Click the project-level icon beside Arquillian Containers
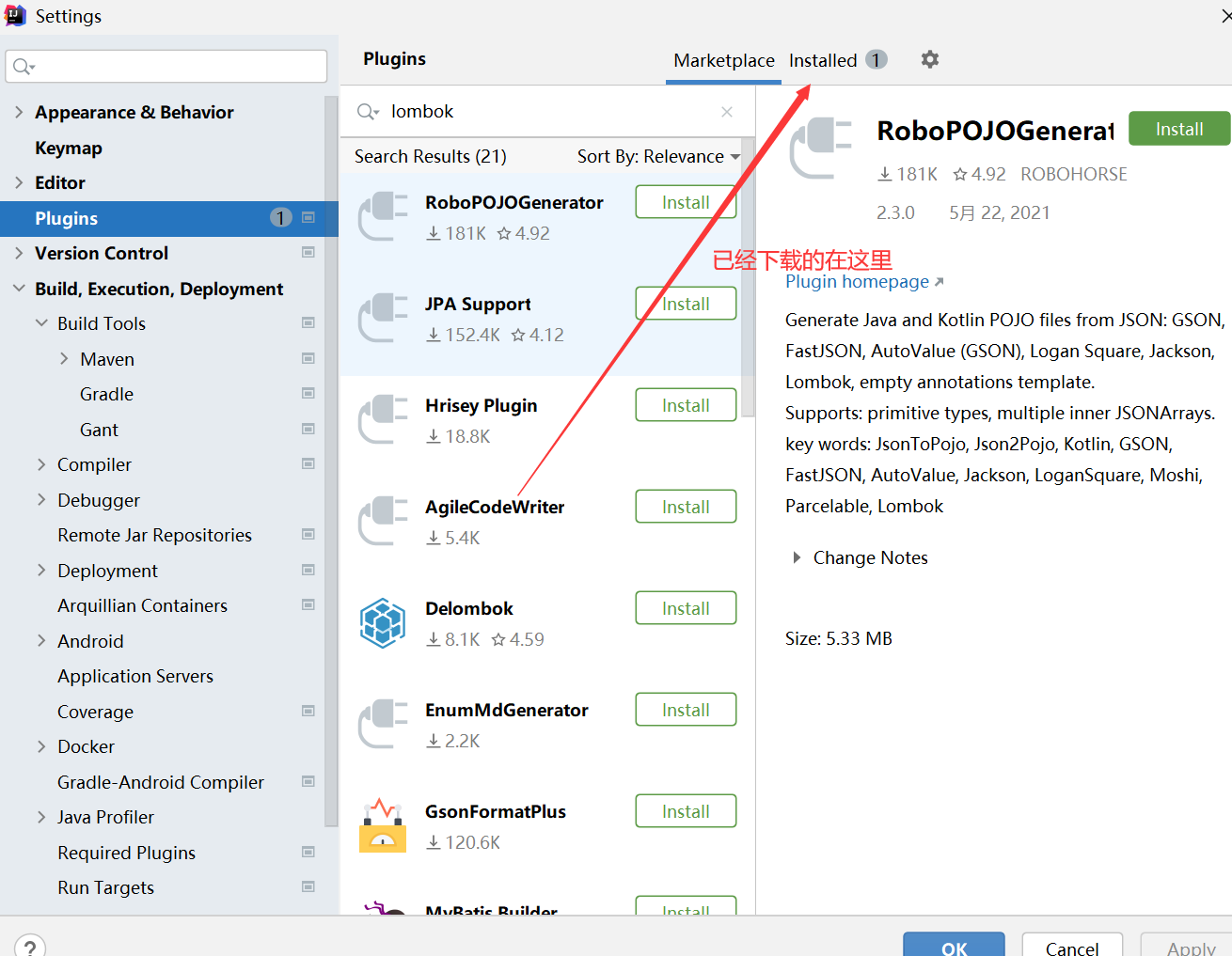Screen dimensions: 1232x956 pos(308,604)
